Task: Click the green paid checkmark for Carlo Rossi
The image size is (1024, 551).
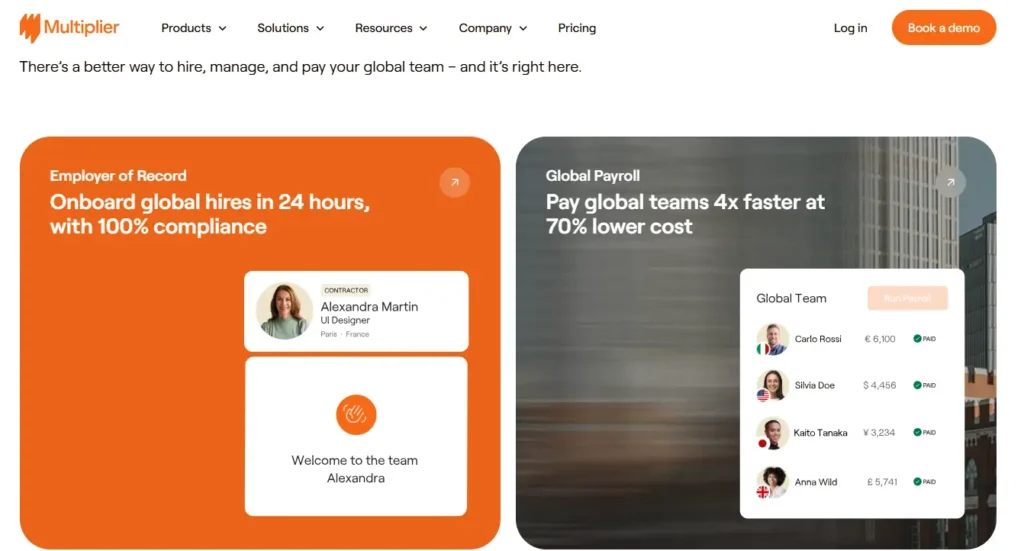Action: tap(917, 339)
